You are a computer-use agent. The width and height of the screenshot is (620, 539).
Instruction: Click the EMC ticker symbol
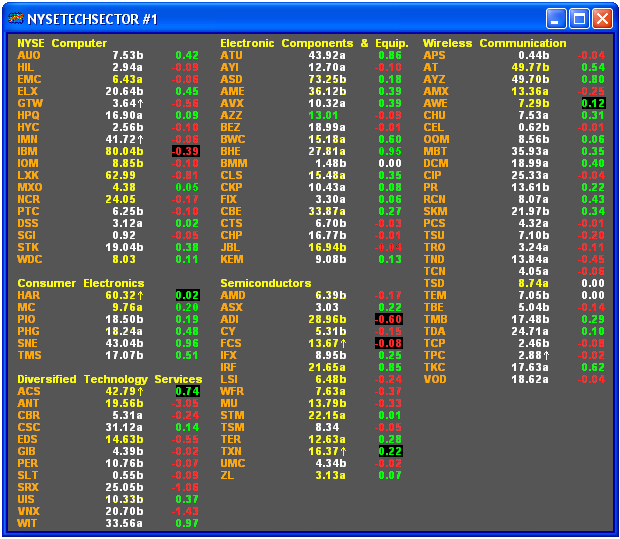coord(29,79)
